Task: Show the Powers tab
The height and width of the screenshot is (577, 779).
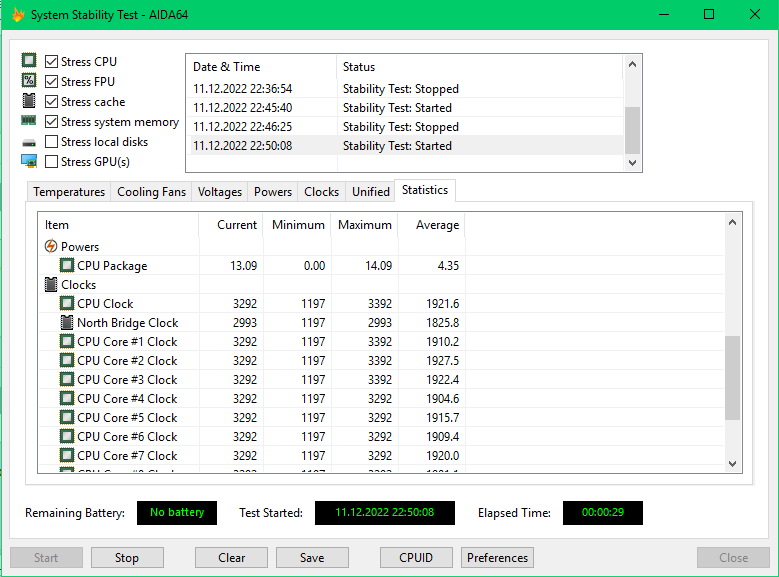Action: (x=273, y=192)
